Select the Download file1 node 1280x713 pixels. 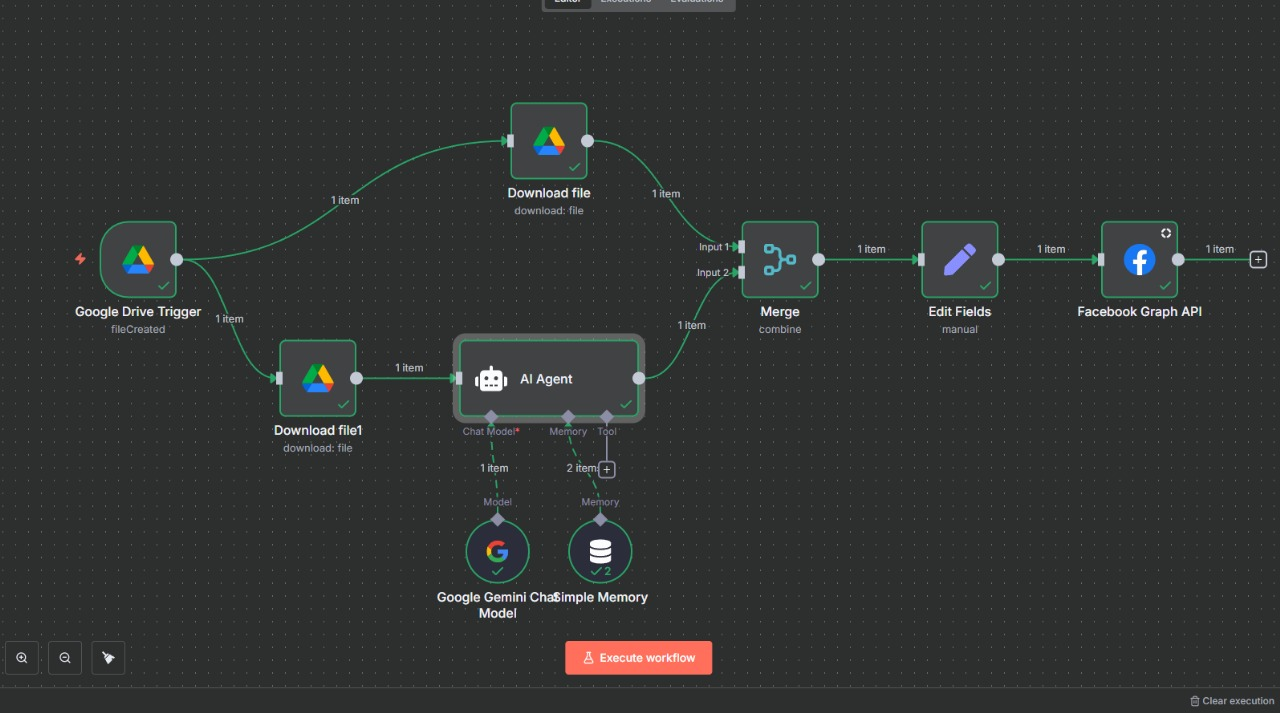pos(317,378)
